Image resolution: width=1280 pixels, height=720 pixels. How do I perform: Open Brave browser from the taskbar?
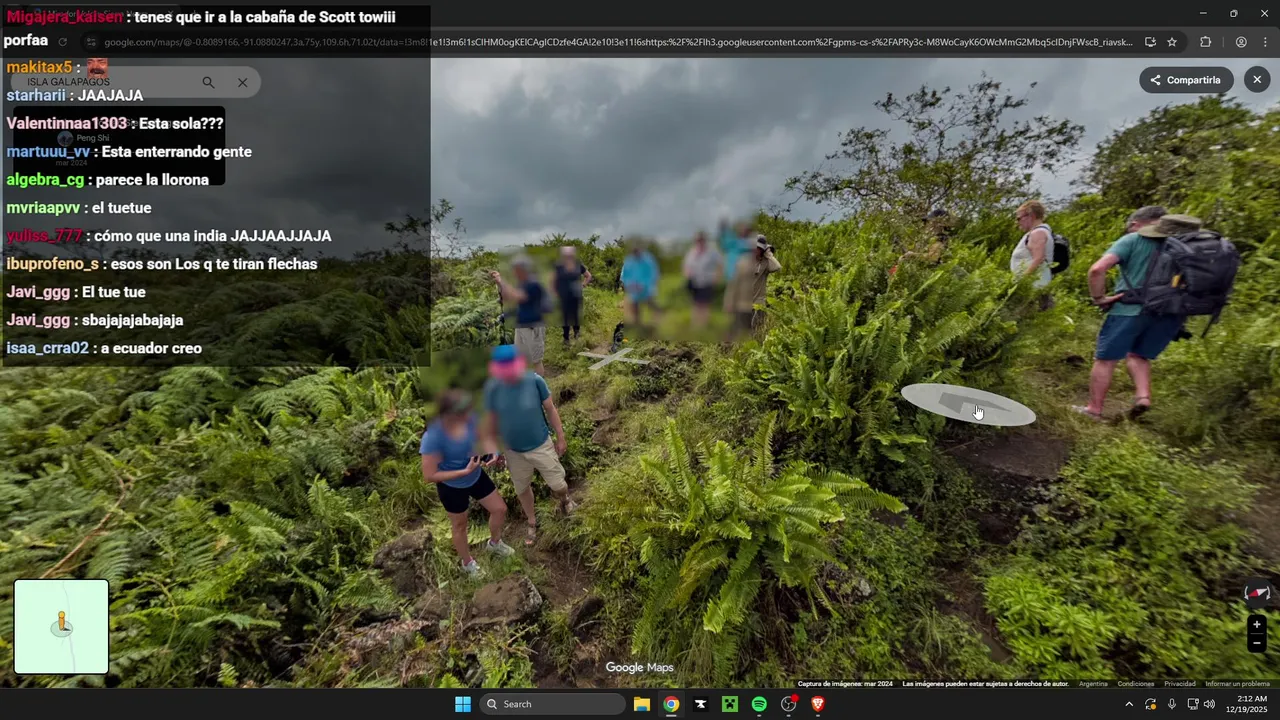coord(818,704)
